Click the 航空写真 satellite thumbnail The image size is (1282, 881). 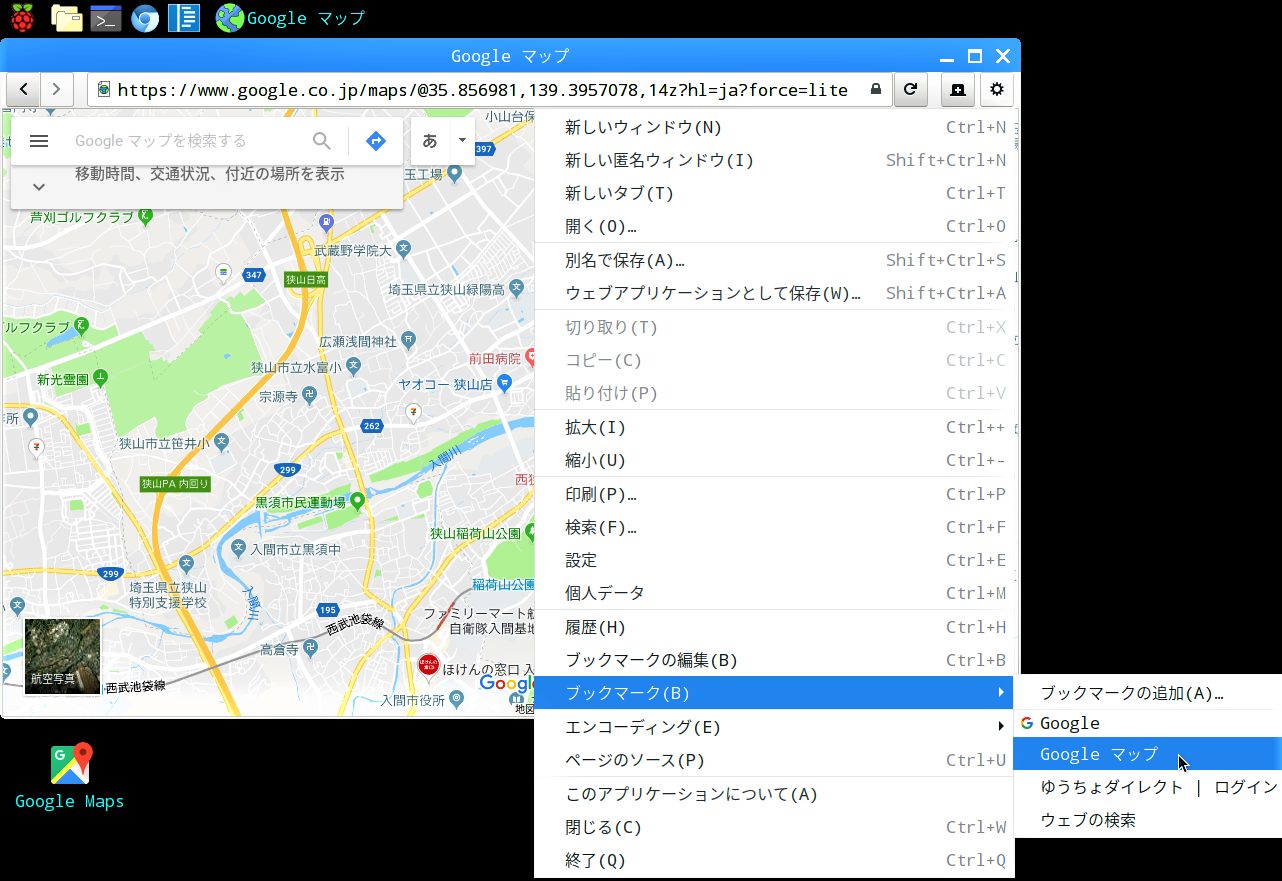(x=62, y=656)
